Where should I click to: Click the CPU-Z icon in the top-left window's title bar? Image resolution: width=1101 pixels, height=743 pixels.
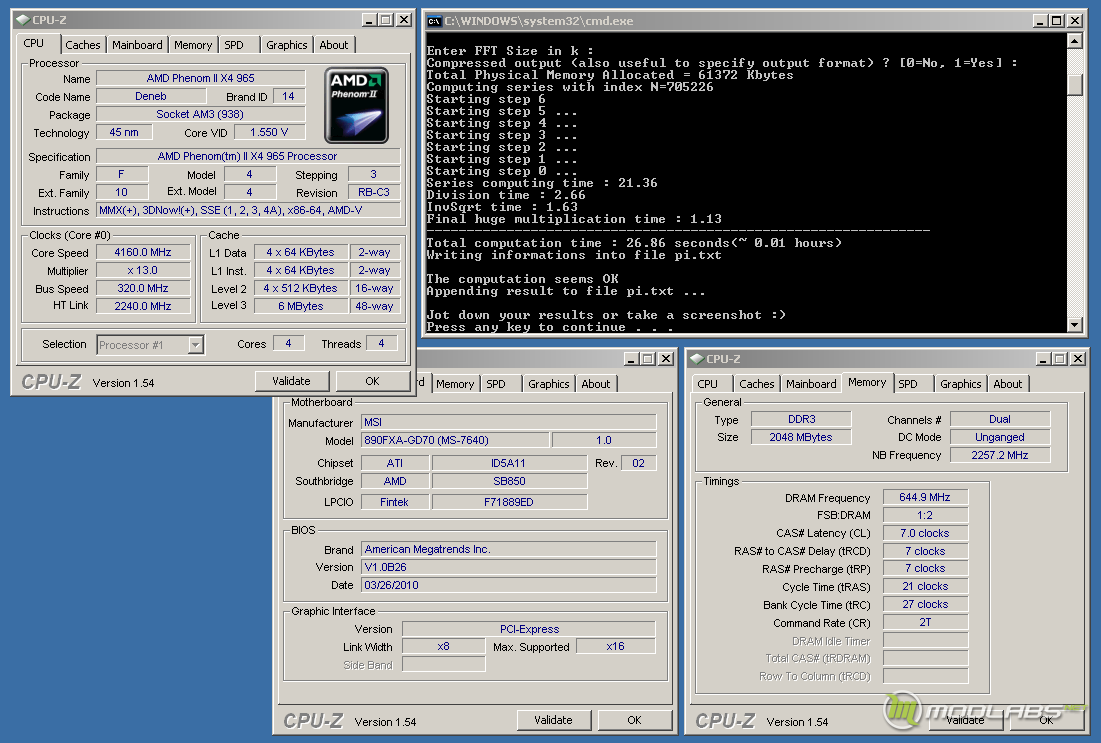click(x=22, y=20)
